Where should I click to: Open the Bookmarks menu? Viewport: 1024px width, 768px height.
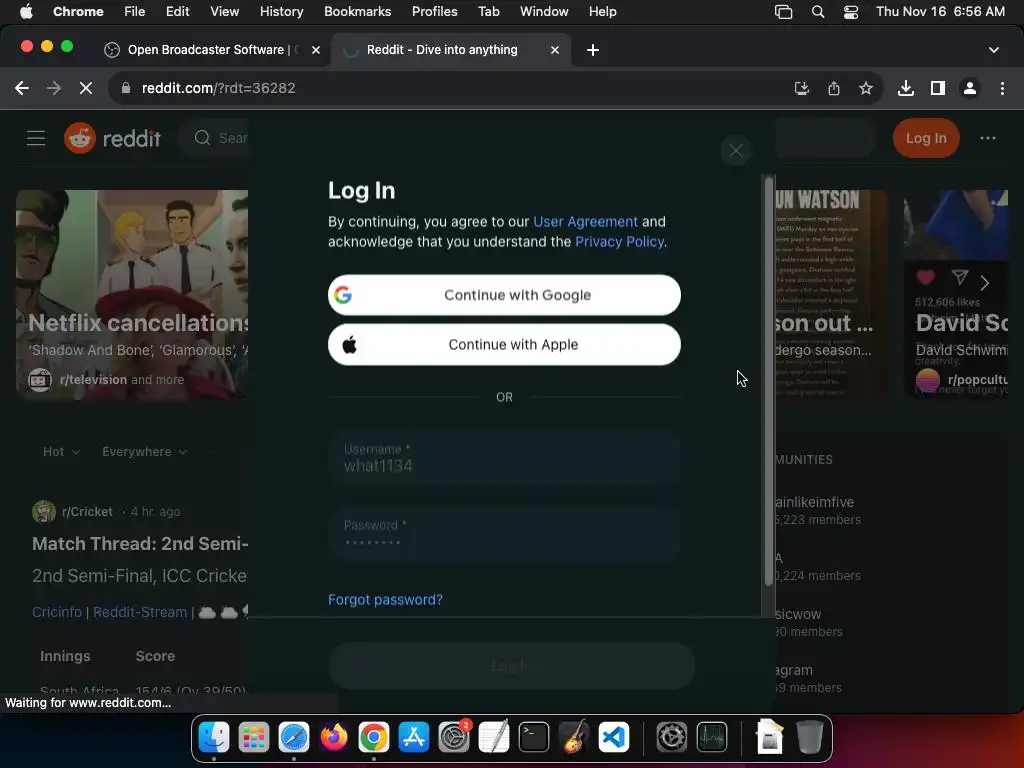[x=357, y=12]
